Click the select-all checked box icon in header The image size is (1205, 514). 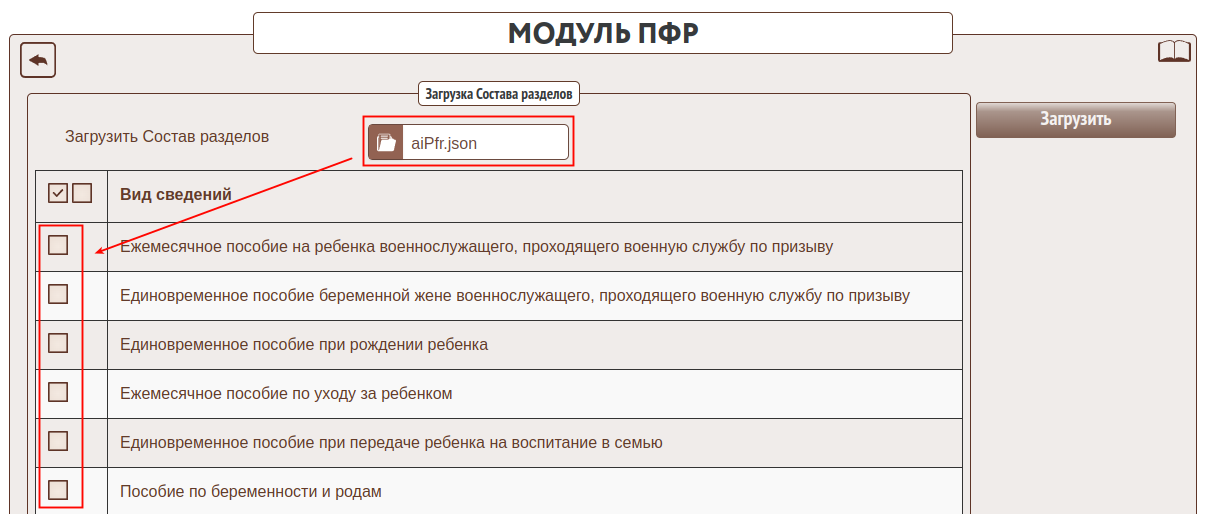(58, 193)
